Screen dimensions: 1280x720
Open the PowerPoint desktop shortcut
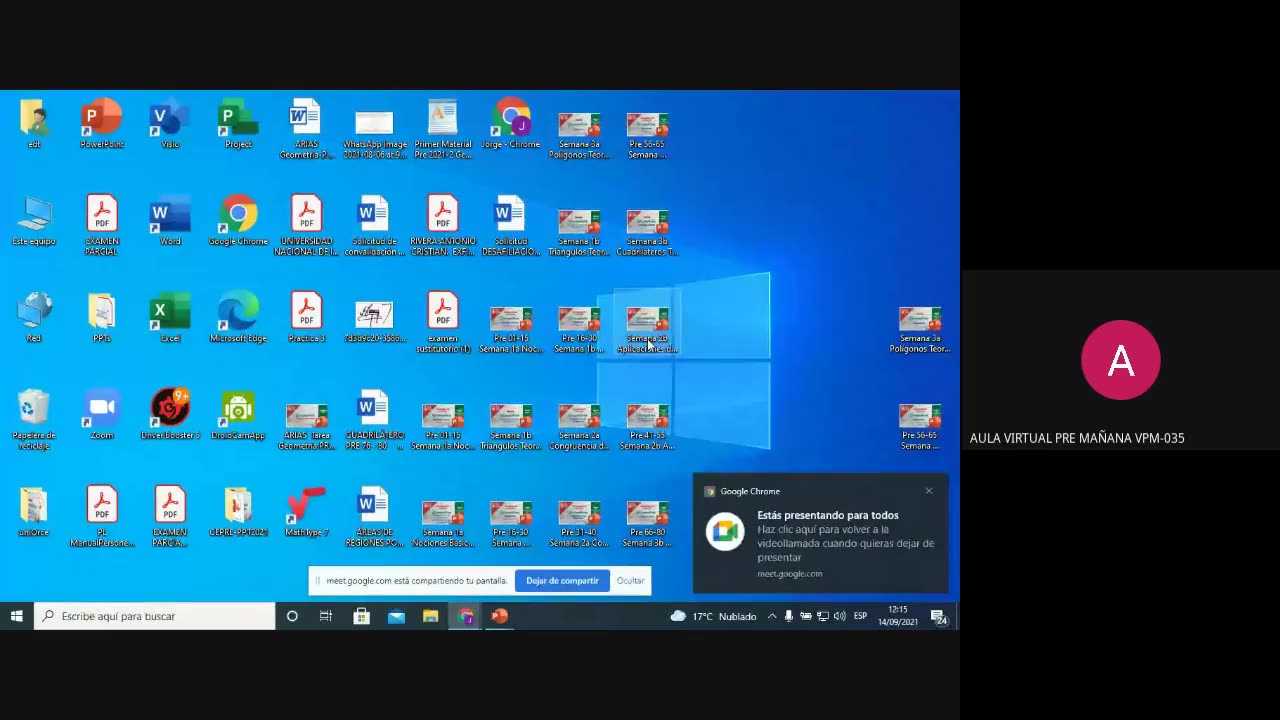pyautogui.click(x=102, y=124)
